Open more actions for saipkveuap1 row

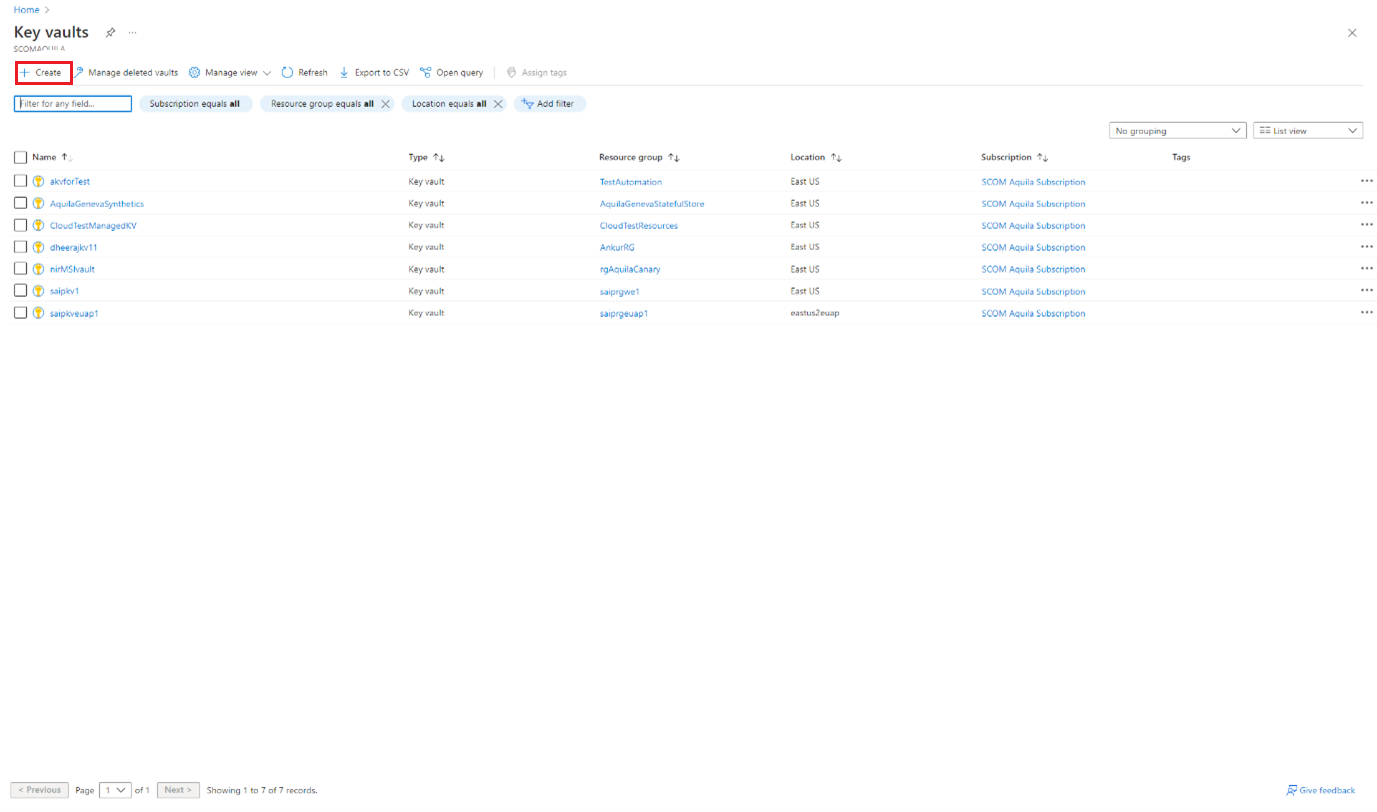pyautogui.click(x=1366, y=313)
